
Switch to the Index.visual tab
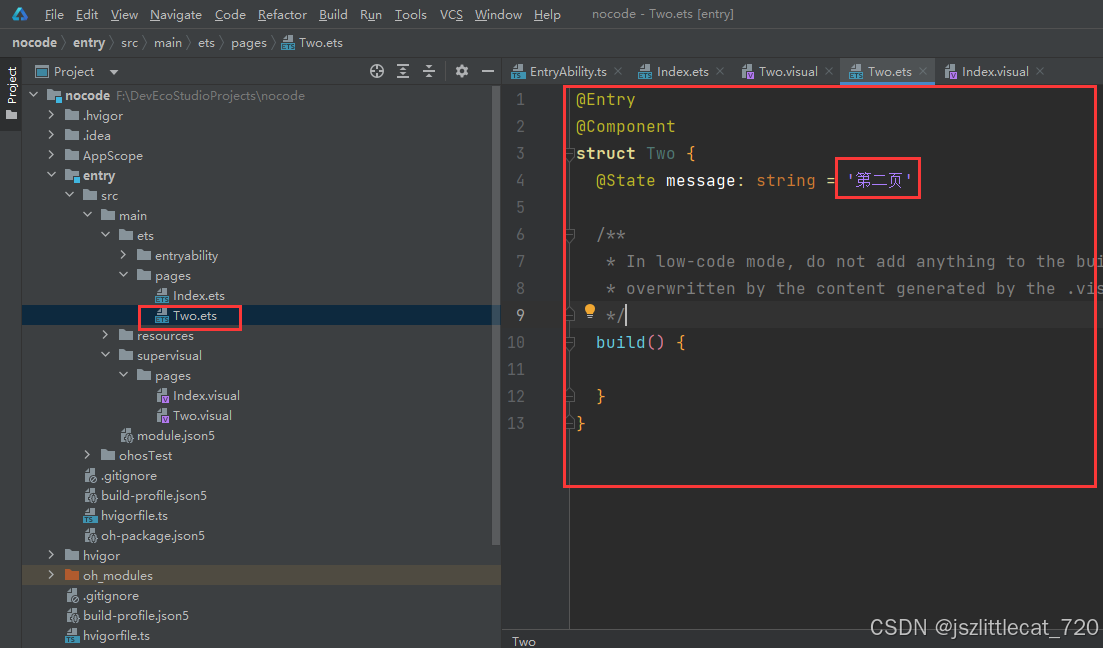tap(994, 71)
